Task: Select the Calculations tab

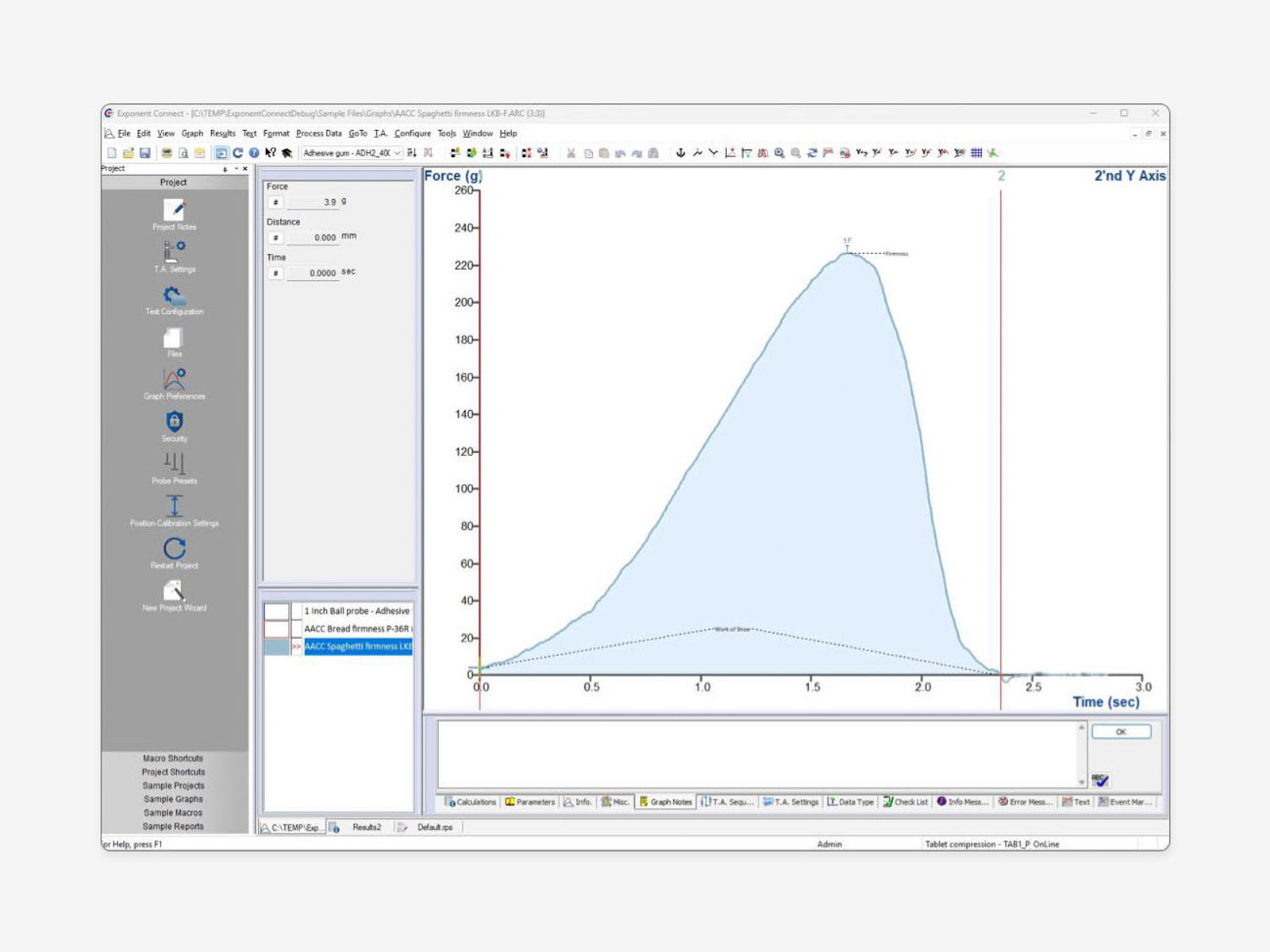Action: click(x=473, y=802)
